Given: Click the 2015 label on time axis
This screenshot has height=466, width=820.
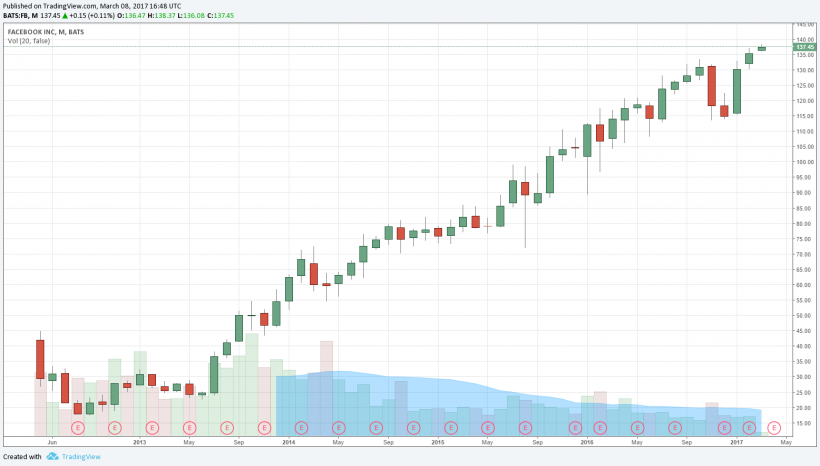Looking at the screenshot, I should (x=438, y=442).
